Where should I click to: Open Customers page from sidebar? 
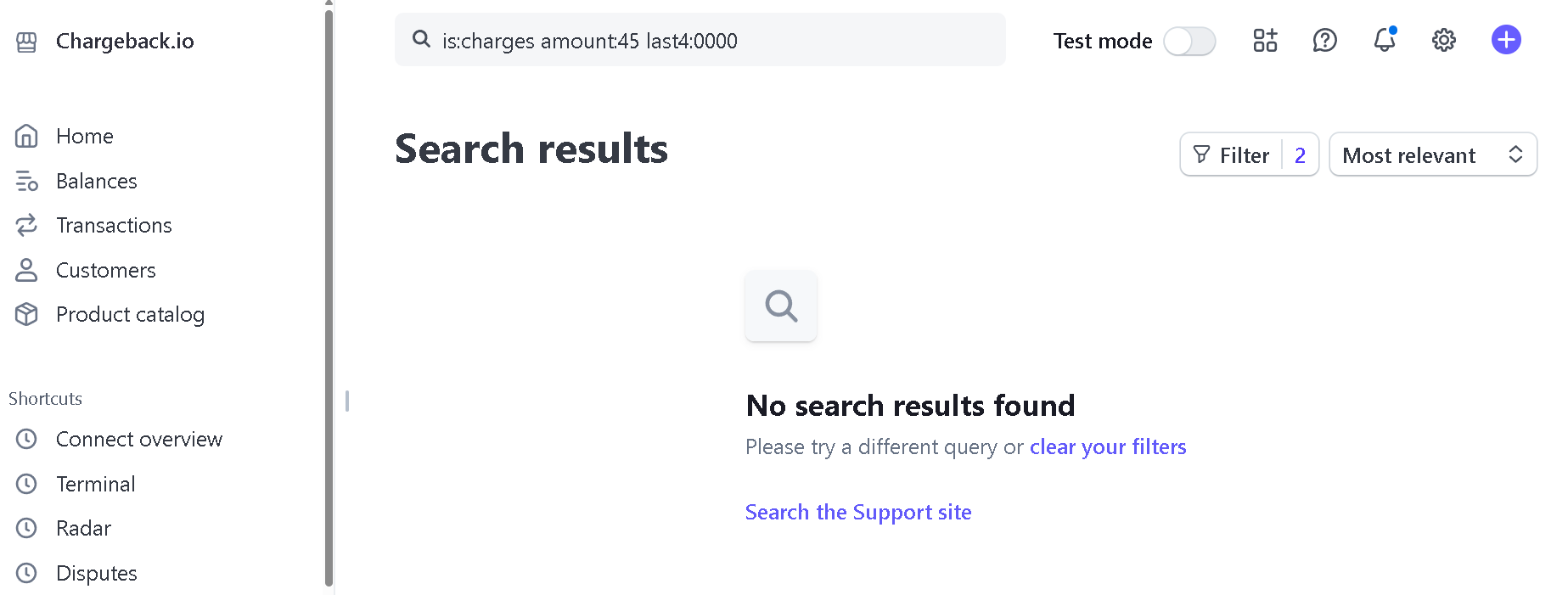[105, 270]
